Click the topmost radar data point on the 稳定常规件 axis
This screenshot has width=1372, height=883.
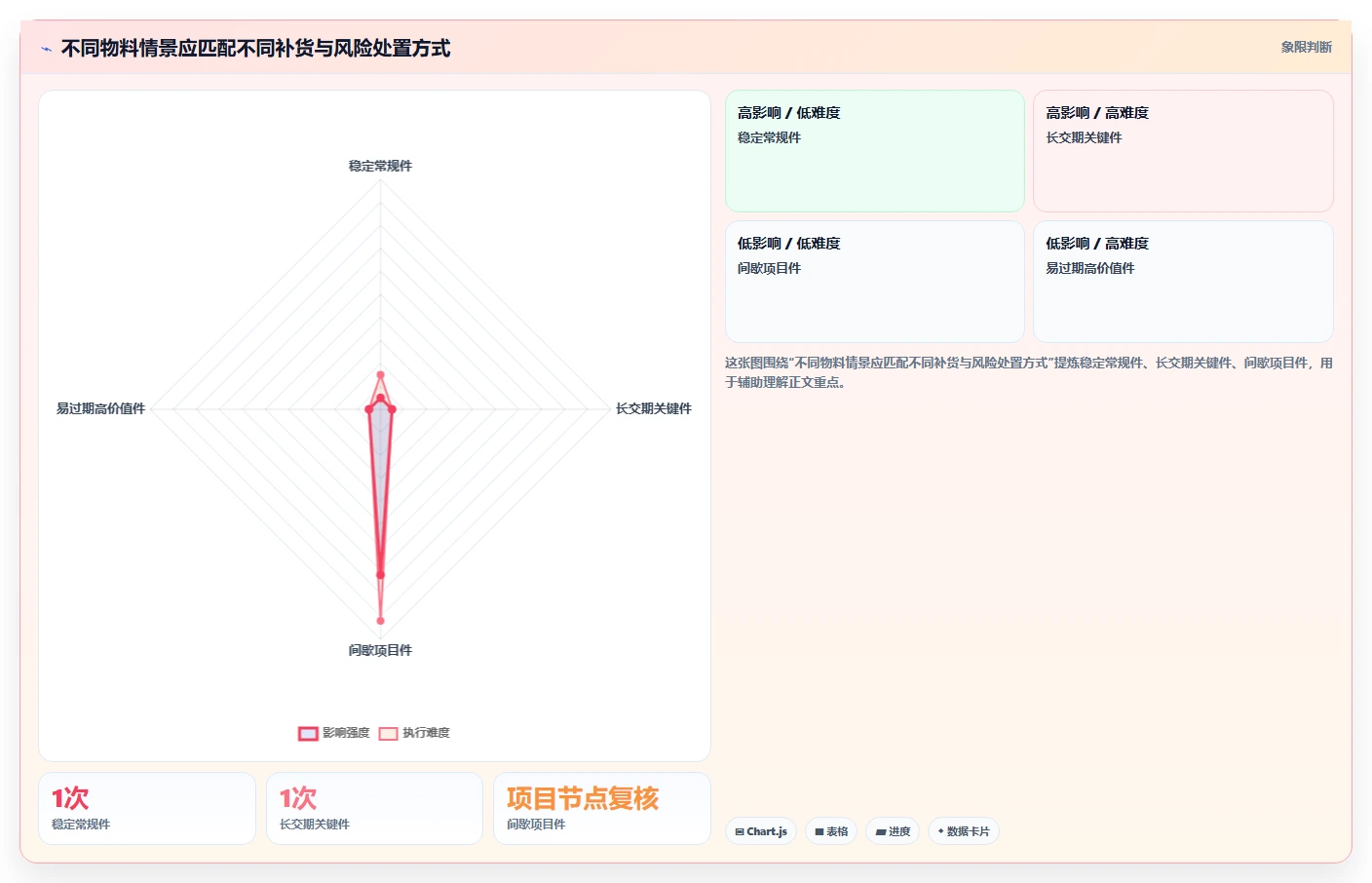pyautogui.click(x=380, y=374)
